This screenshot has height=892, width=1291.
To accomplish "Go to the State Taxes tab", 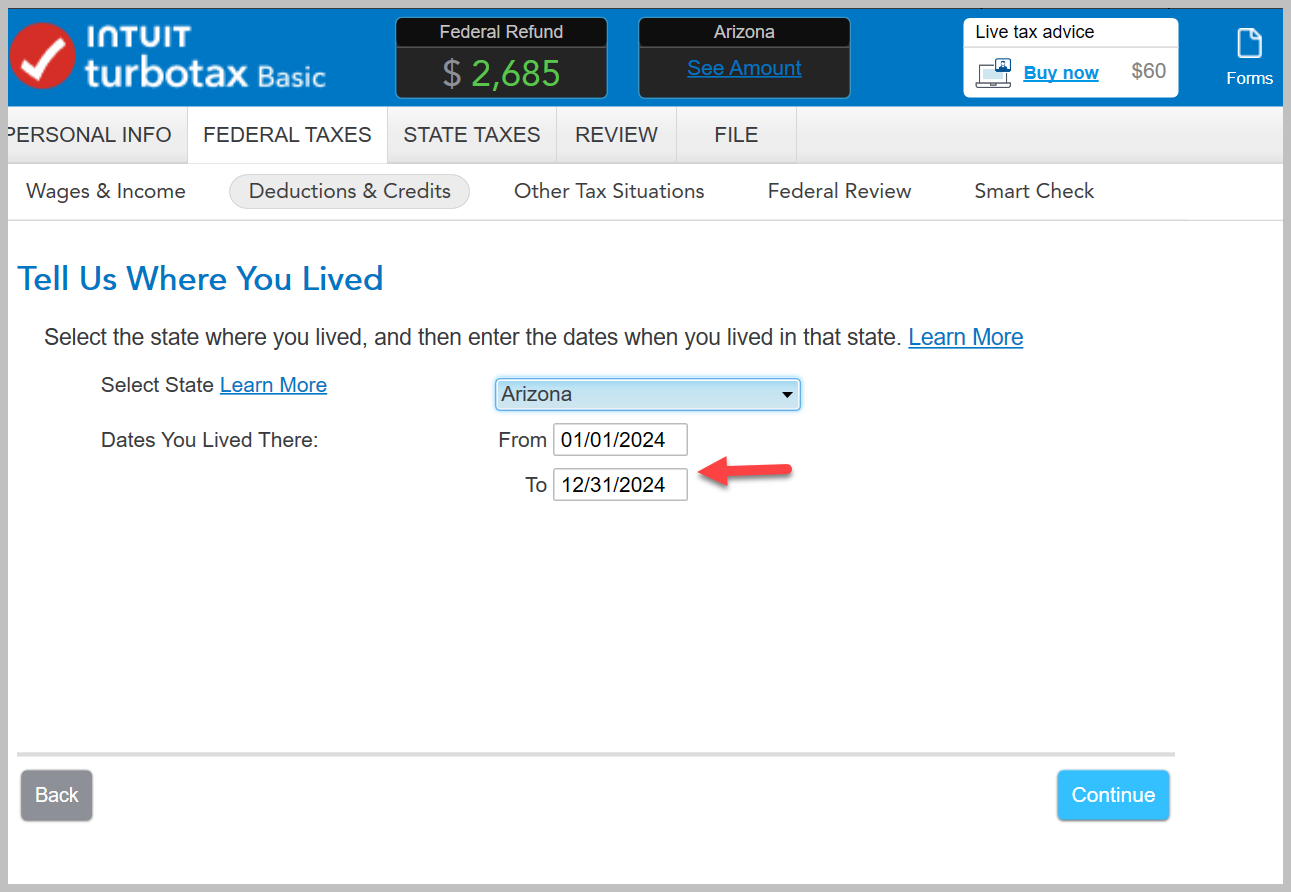I will [x=472, y=135].
